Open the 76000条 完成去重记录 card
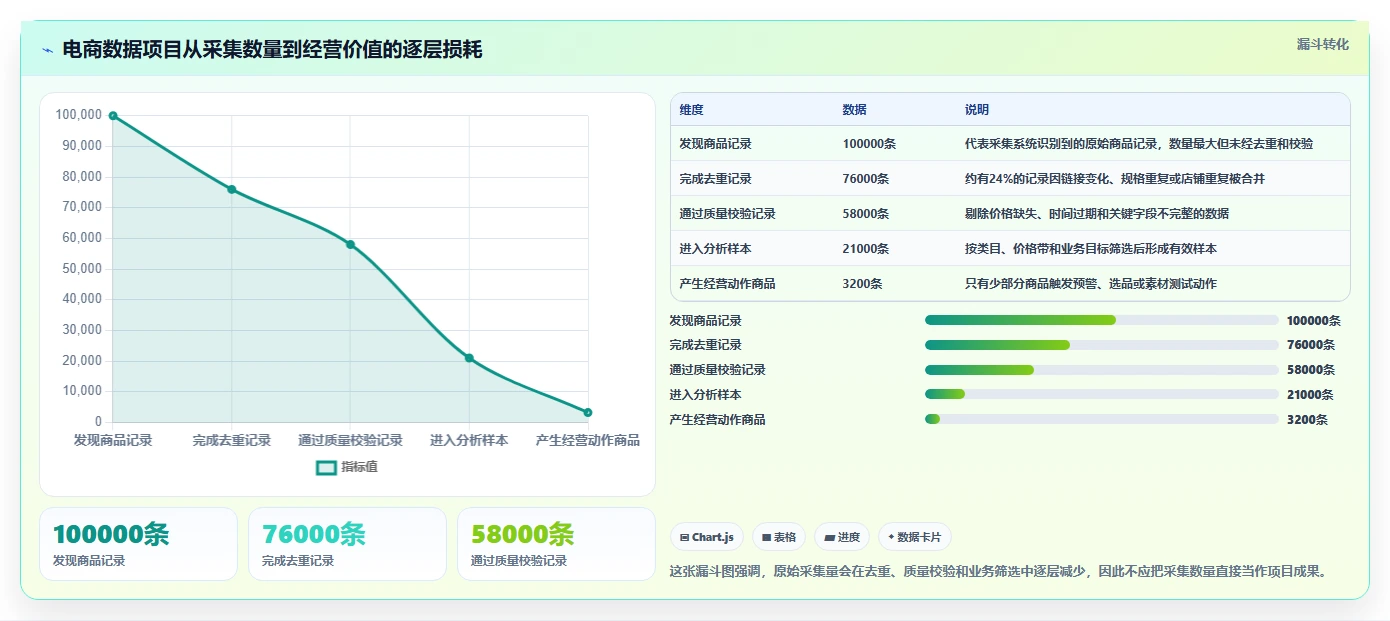1390x621 pixels. 347,544
